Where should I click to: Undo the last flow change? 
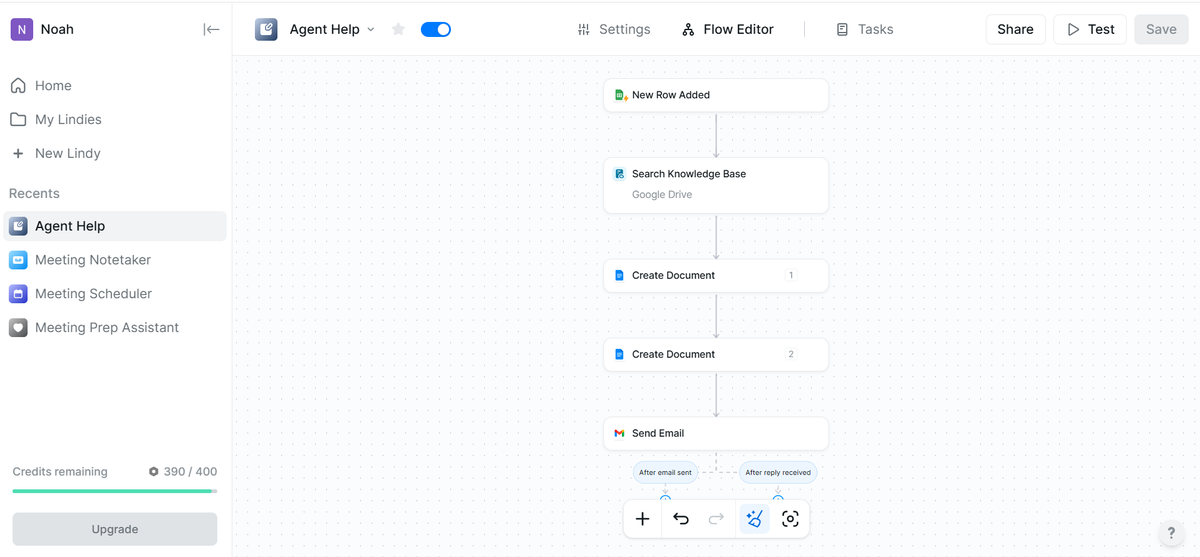tap(681, 519)
